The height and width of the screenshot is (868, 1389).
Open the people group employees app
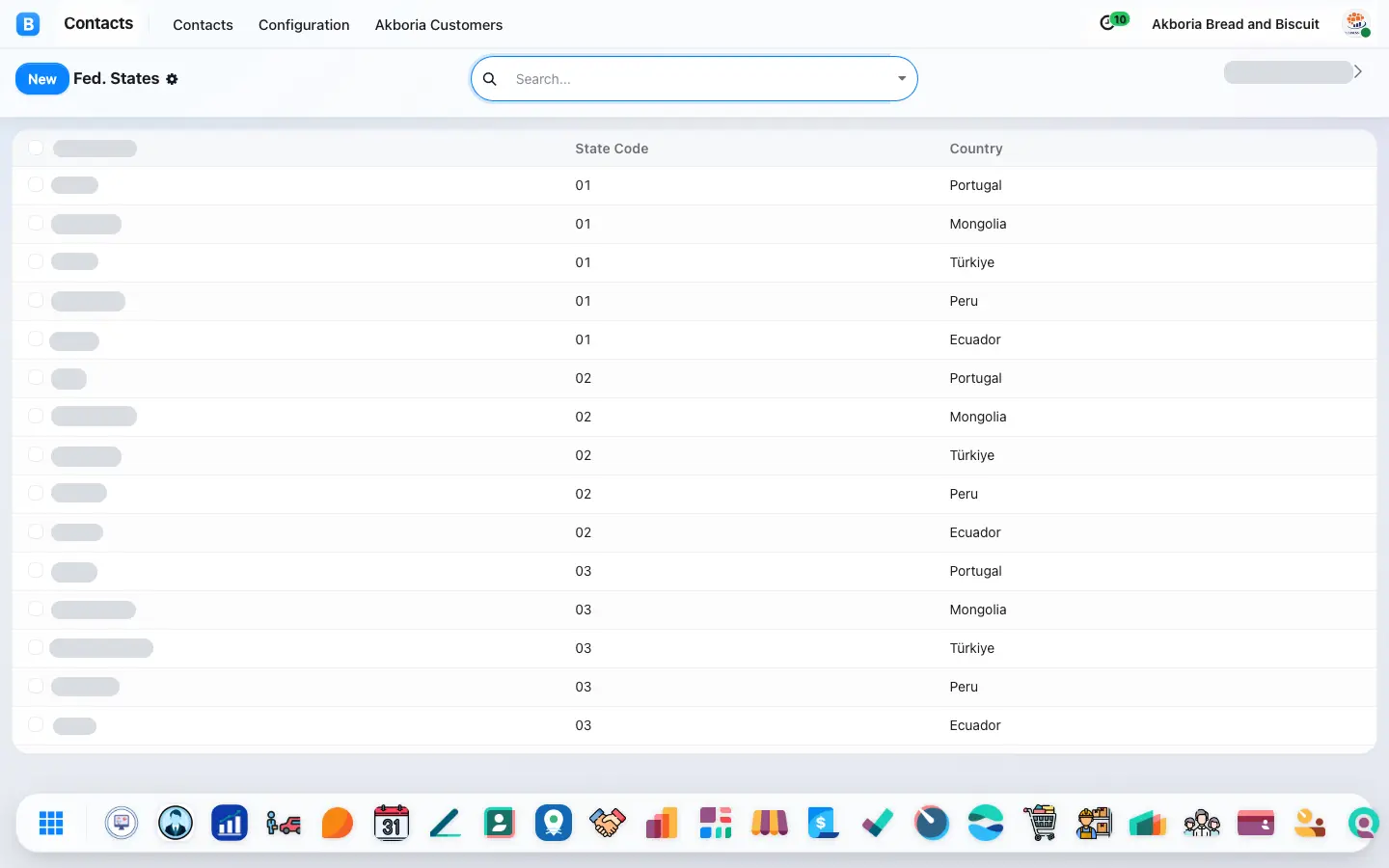tap(1202, 823)
